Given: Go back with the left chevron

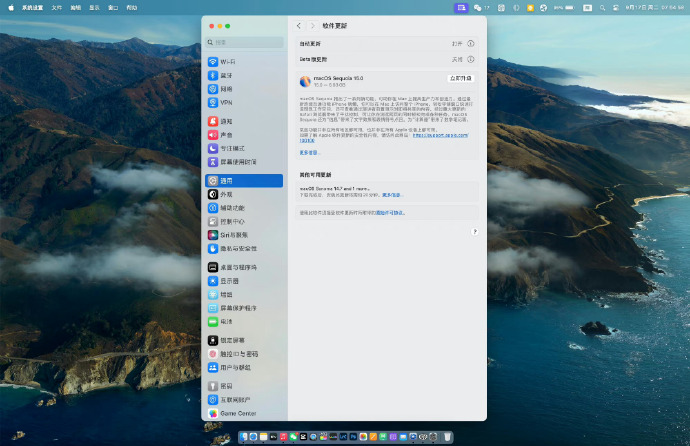Looking at the screenshot, I should pyautogui.click(x=299, y=26).
